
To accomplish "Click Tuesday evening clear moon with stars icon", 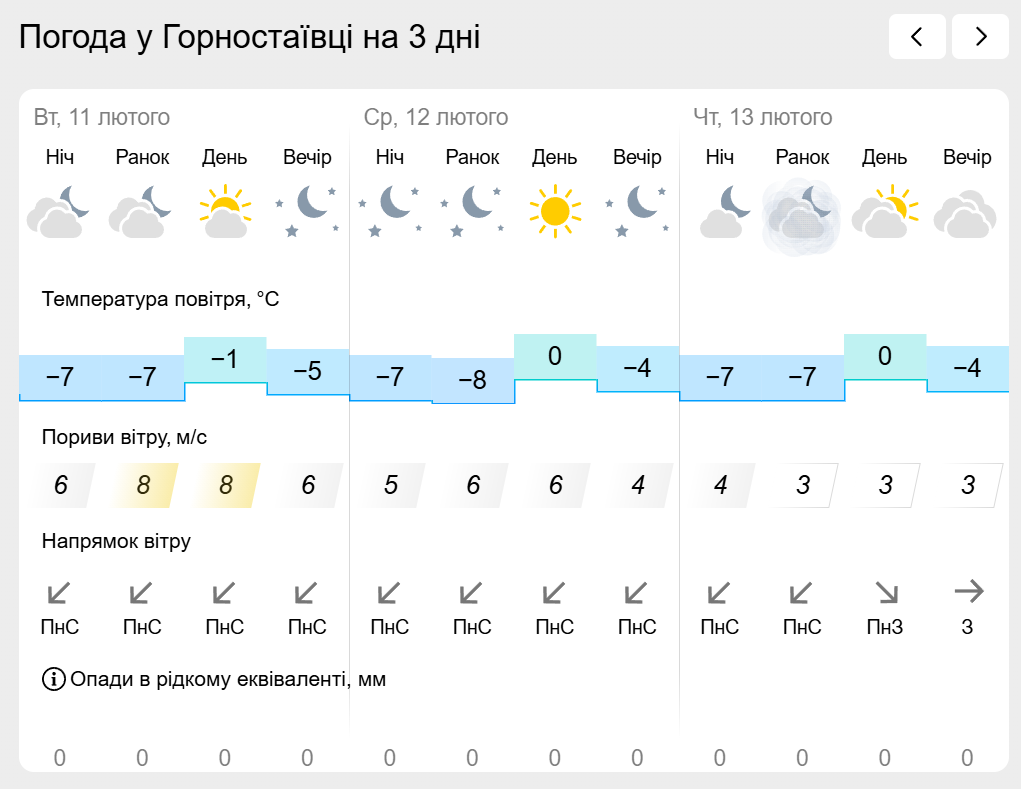I will click(x=307, y=212).
